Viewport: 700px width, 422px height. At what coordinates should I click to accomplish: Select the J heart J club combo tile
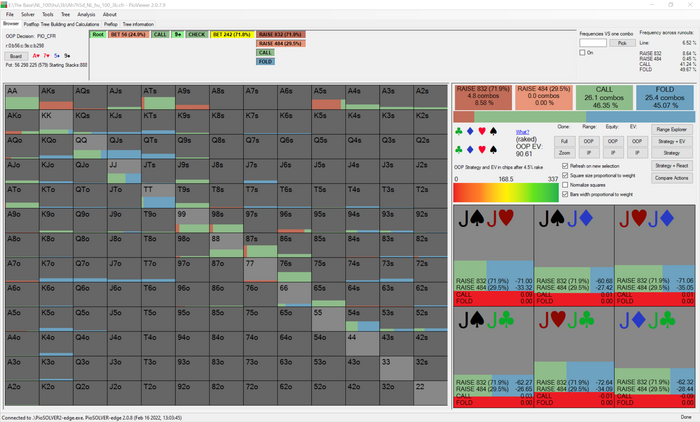pos(574,357)
